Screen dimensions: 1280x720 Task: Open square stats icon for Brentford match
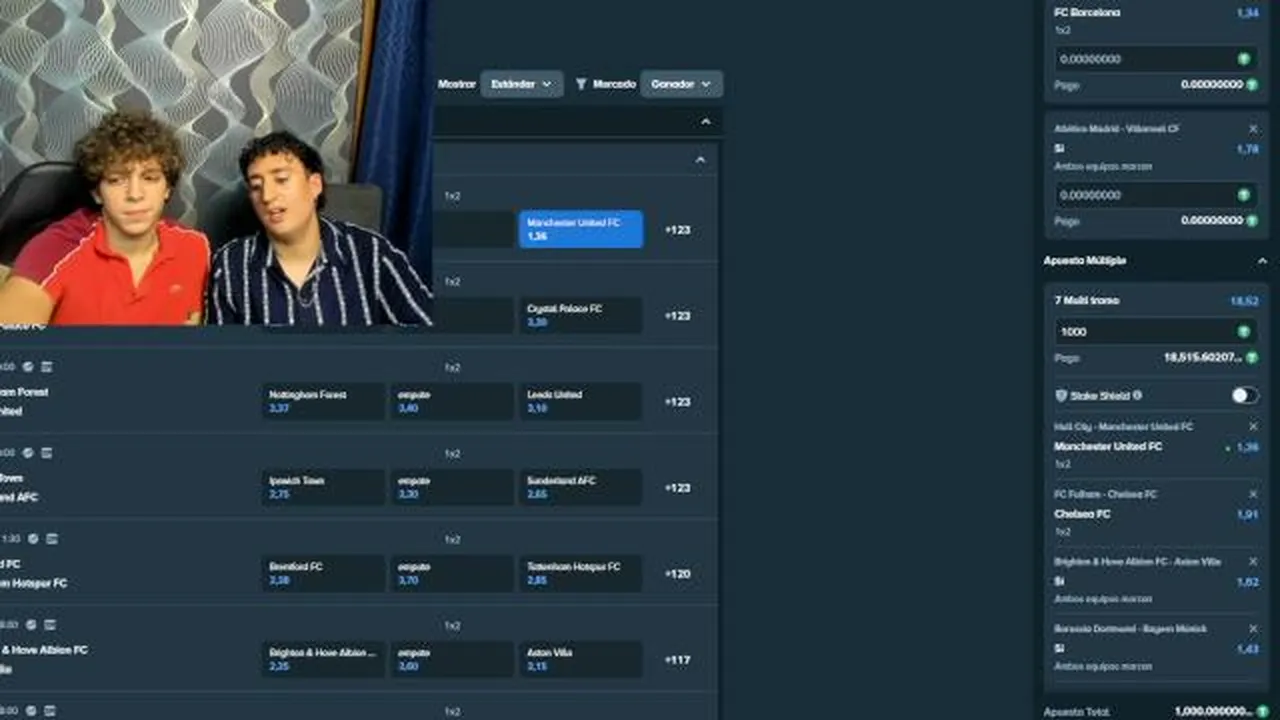pos(52,539)
